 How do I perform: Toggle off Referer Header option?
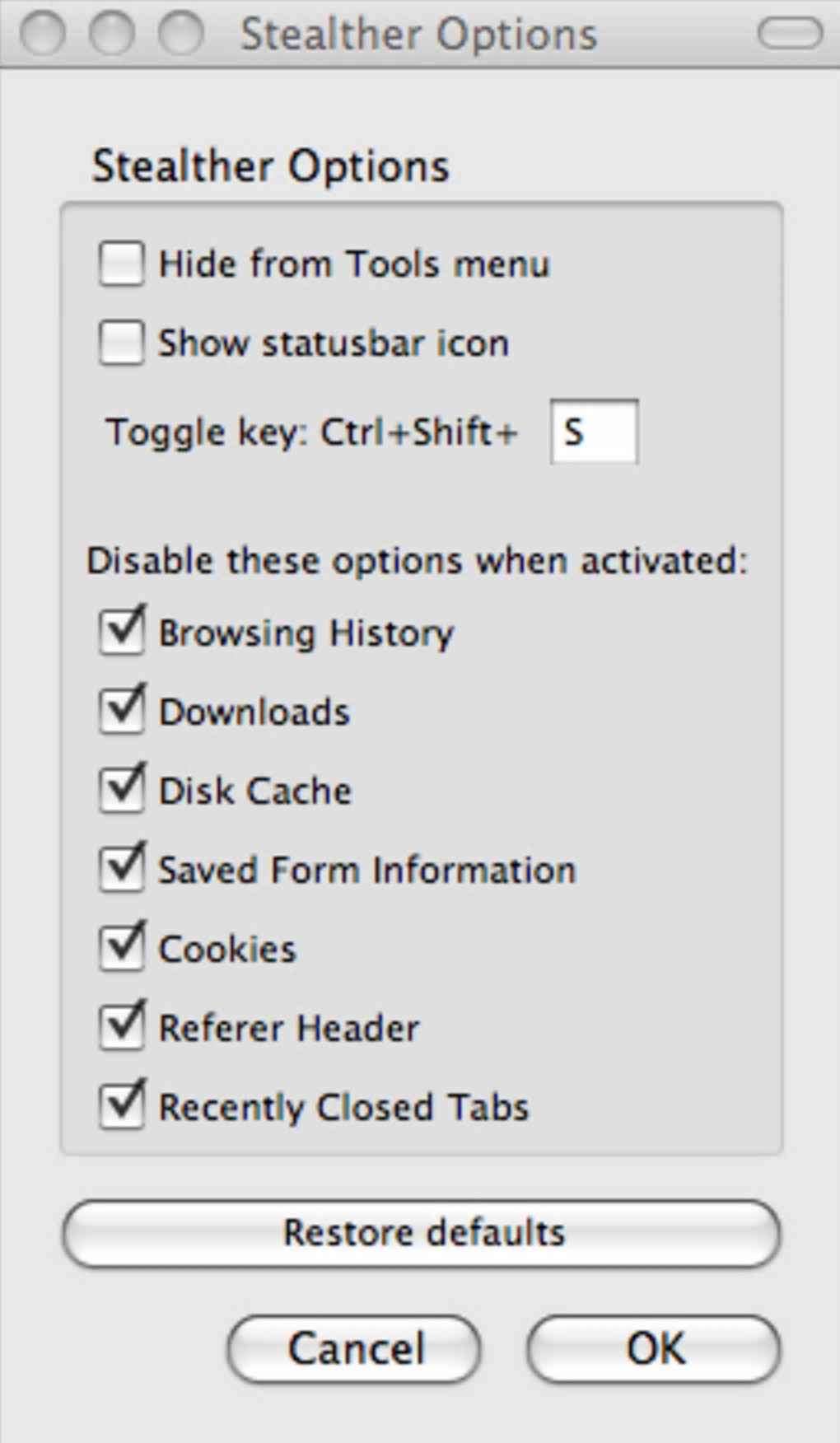(x=122, y=1028)
